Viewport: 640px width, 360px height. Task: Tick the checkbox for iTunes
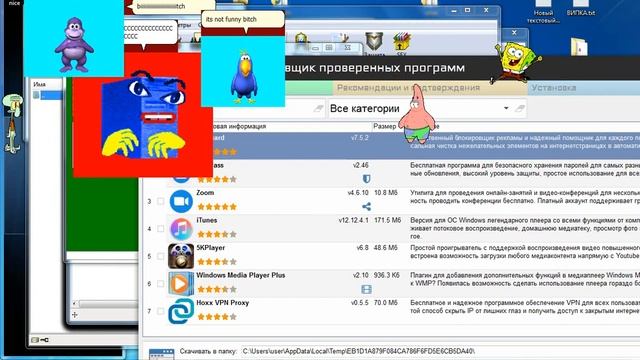(x=160, y=229)
